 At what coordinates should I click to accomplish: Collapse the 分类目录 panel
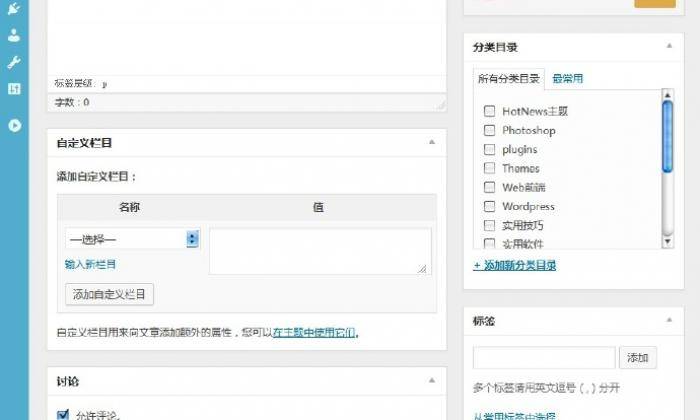pos(668,47)
